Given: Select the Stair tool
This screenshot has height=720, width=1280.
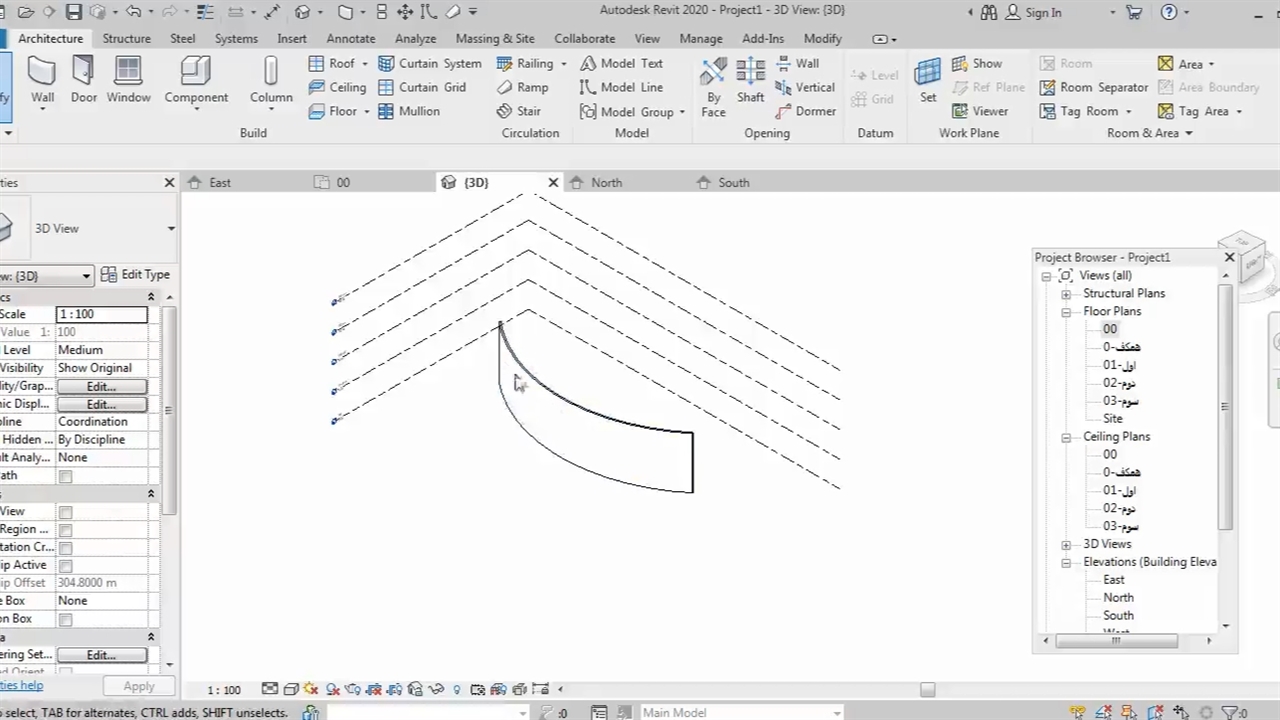Looking at the screenshot, I should 519,111.
